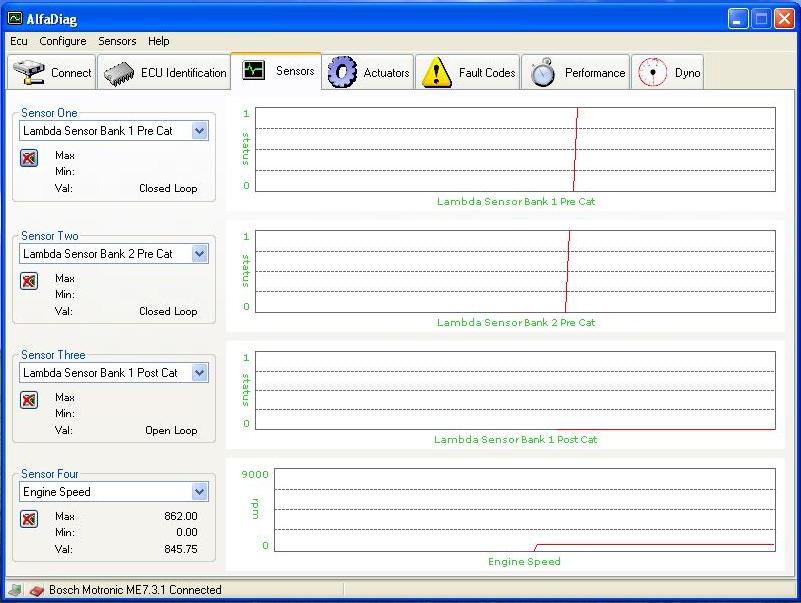
Task: Click the Lambda Sensor Bank 1 Post Cat graph
Action: click(x=515, y=390)
